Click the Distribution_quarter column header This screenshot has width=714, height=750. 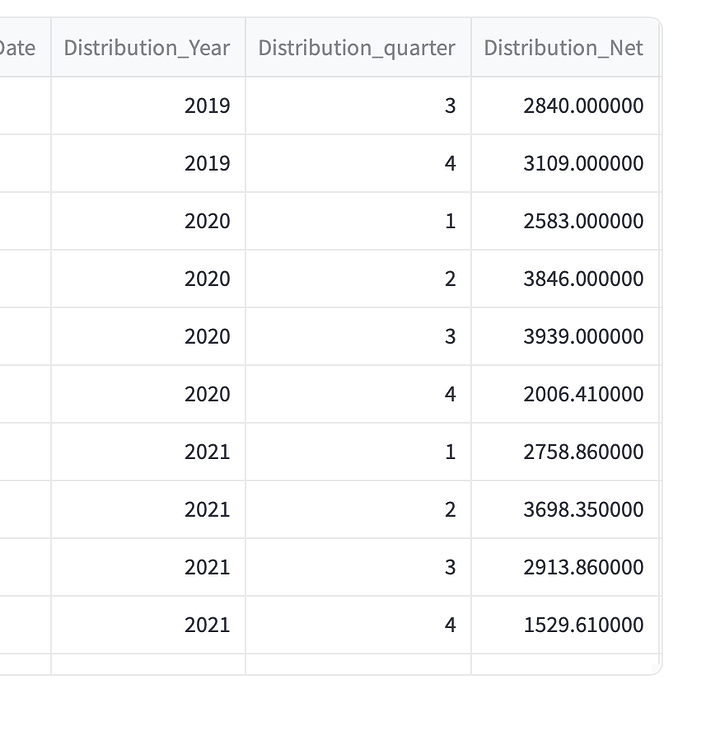click(357, 48)
